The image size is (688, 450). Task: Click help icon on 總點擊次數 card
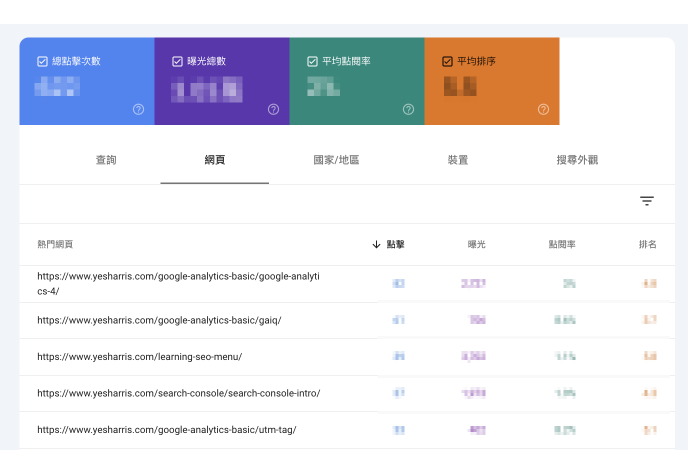tap(138, 109)
